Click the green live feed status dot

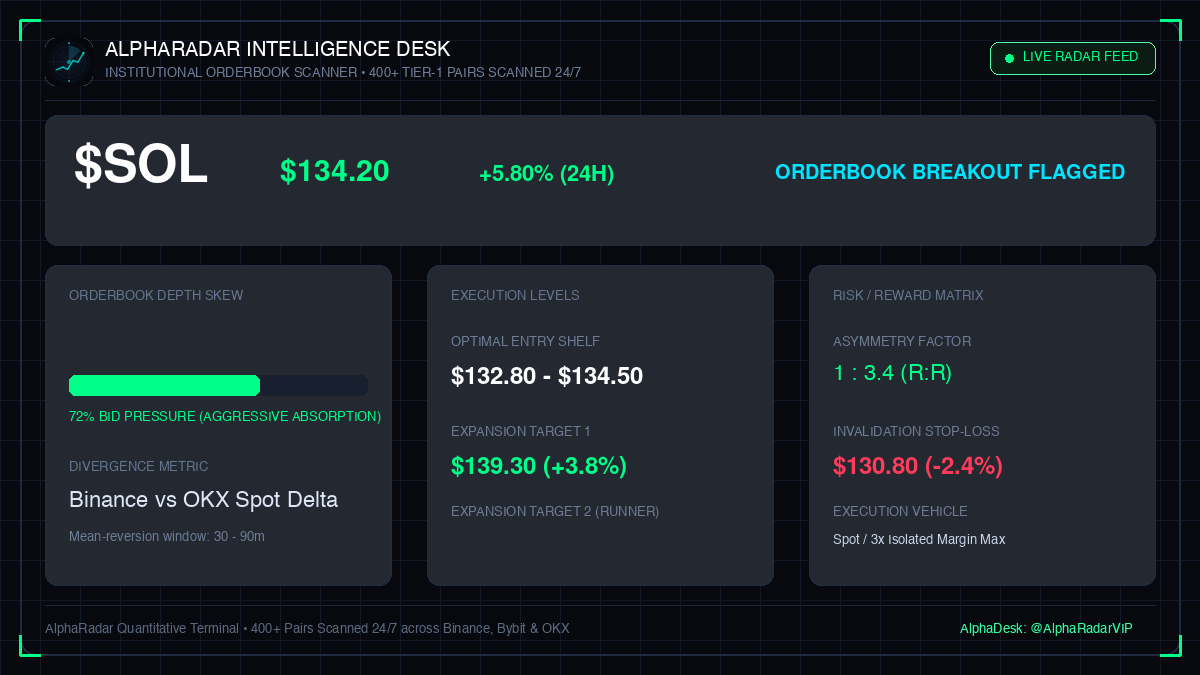point(1009,58)
